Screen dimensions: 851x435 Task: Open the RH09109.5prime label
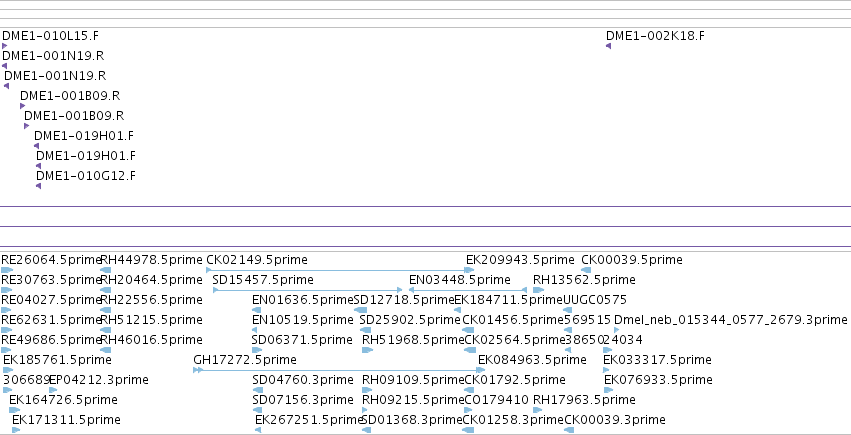click(x=413, y=380)
